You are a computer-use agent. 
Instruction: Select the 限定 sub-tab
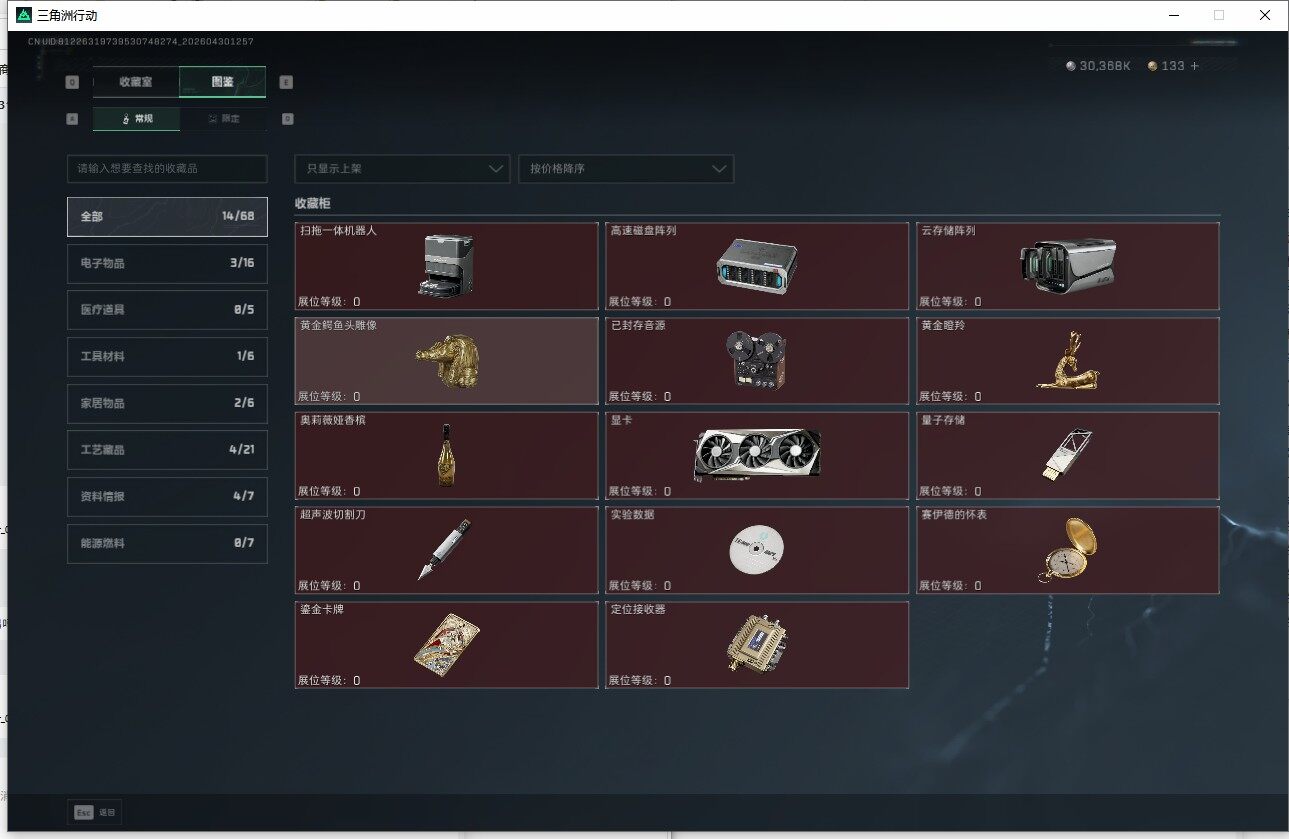click(224, 119)
